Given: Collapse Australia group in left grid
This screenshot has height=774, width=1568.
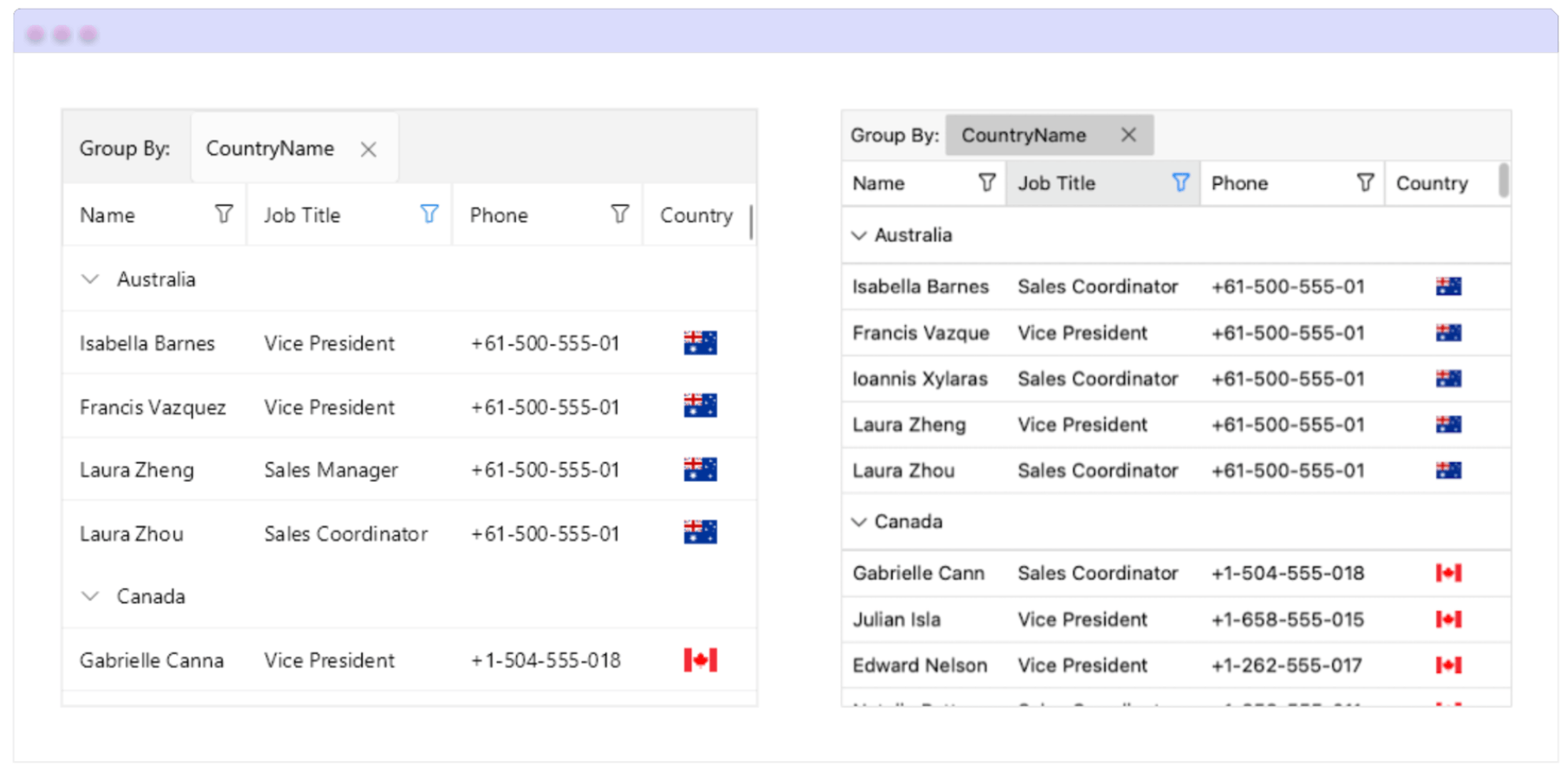Looking at the screenshot, I should click(x=90, y=279).
